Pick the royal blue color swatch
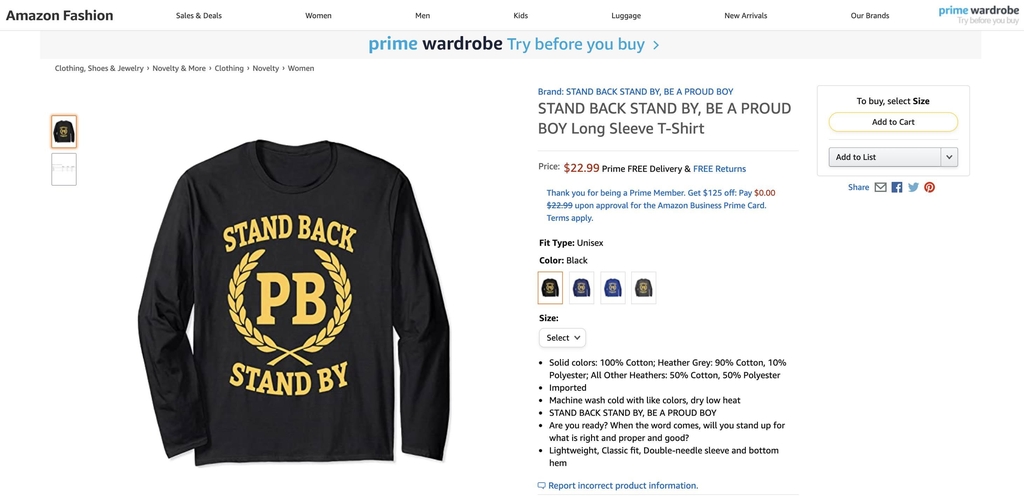Viewport: 1024px width, 503px height. click(x=612, y=288)
